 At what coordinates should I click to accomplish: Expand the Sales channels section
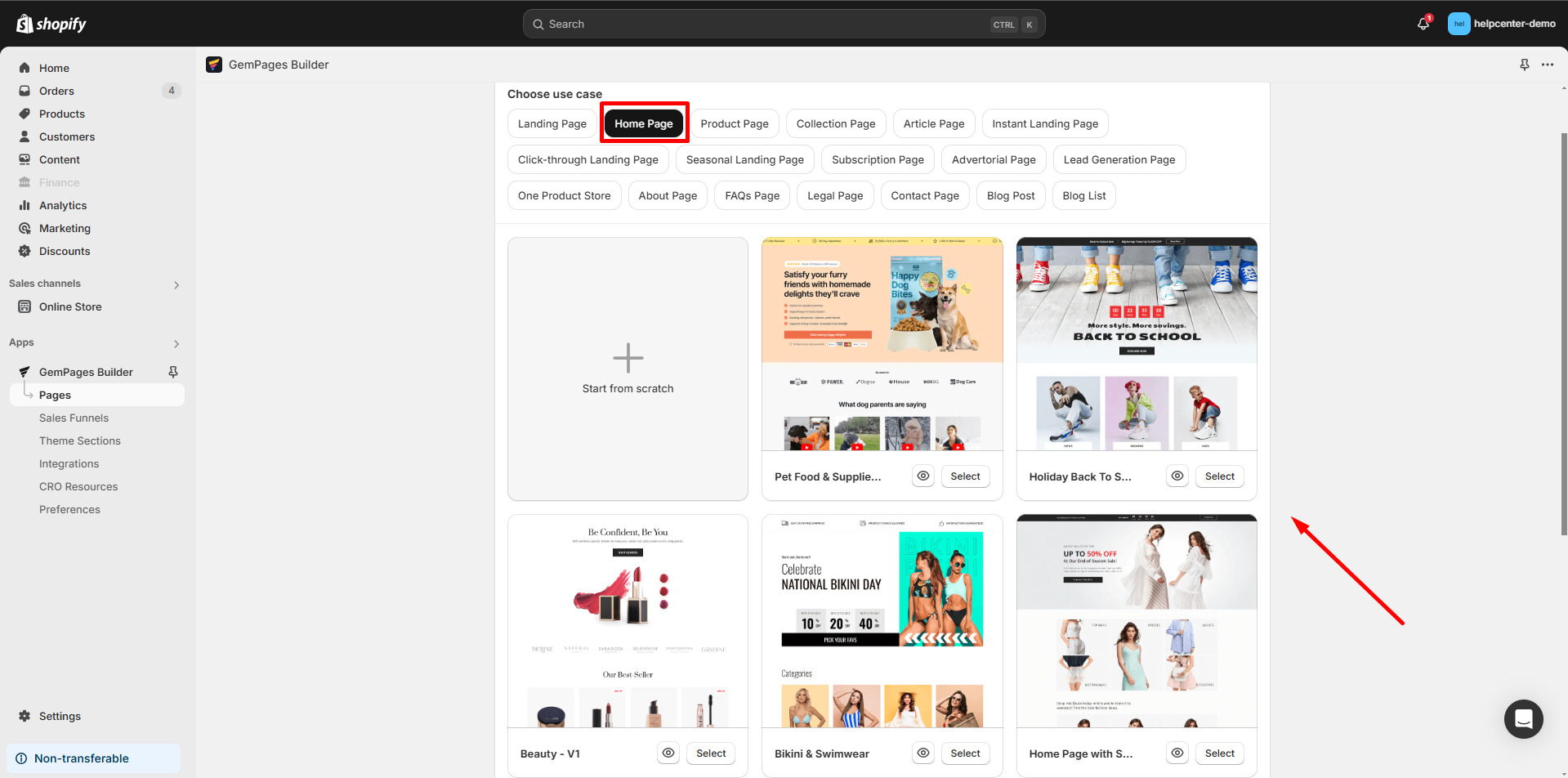click(176, 284)
